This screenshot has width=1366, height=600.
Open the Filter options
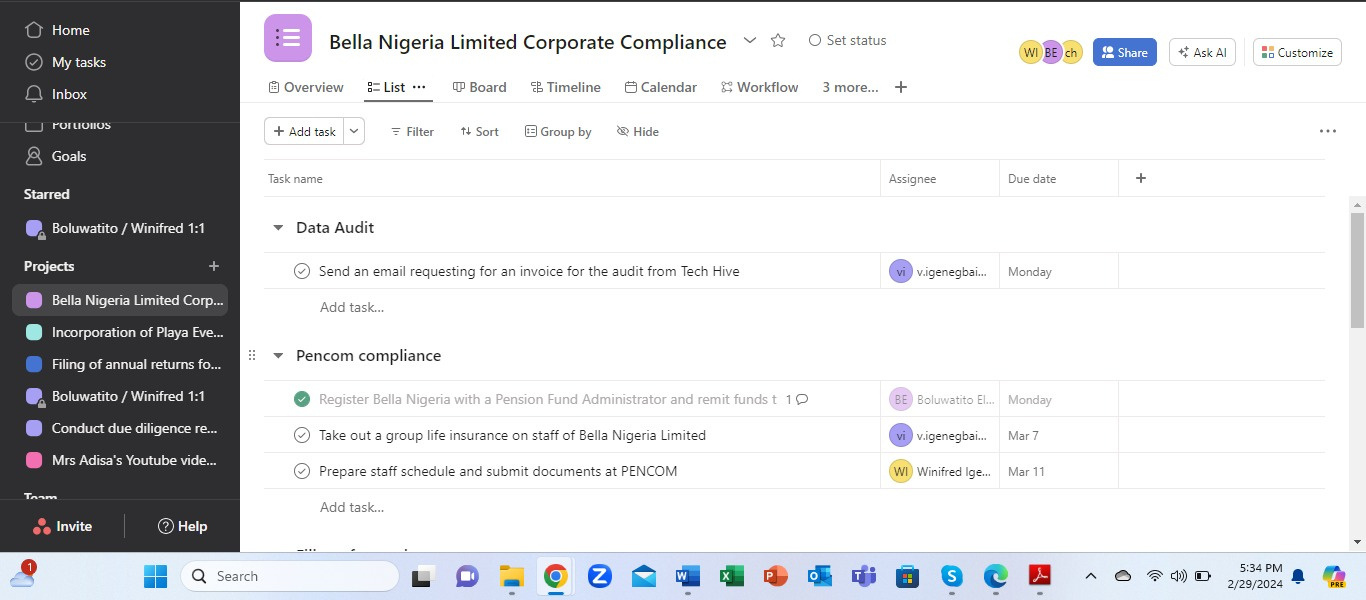(x=412, y=131)
